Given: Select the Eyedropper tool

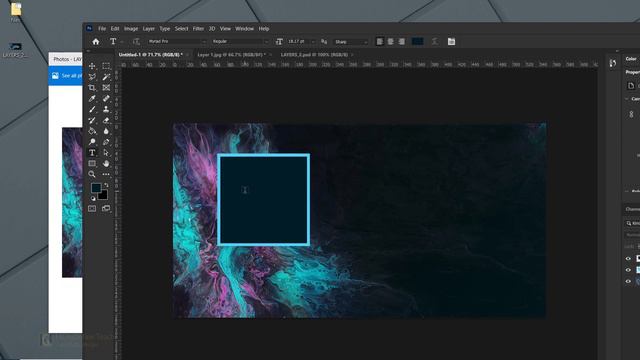Looking at the screenshot, I should [x=92, y=98].
